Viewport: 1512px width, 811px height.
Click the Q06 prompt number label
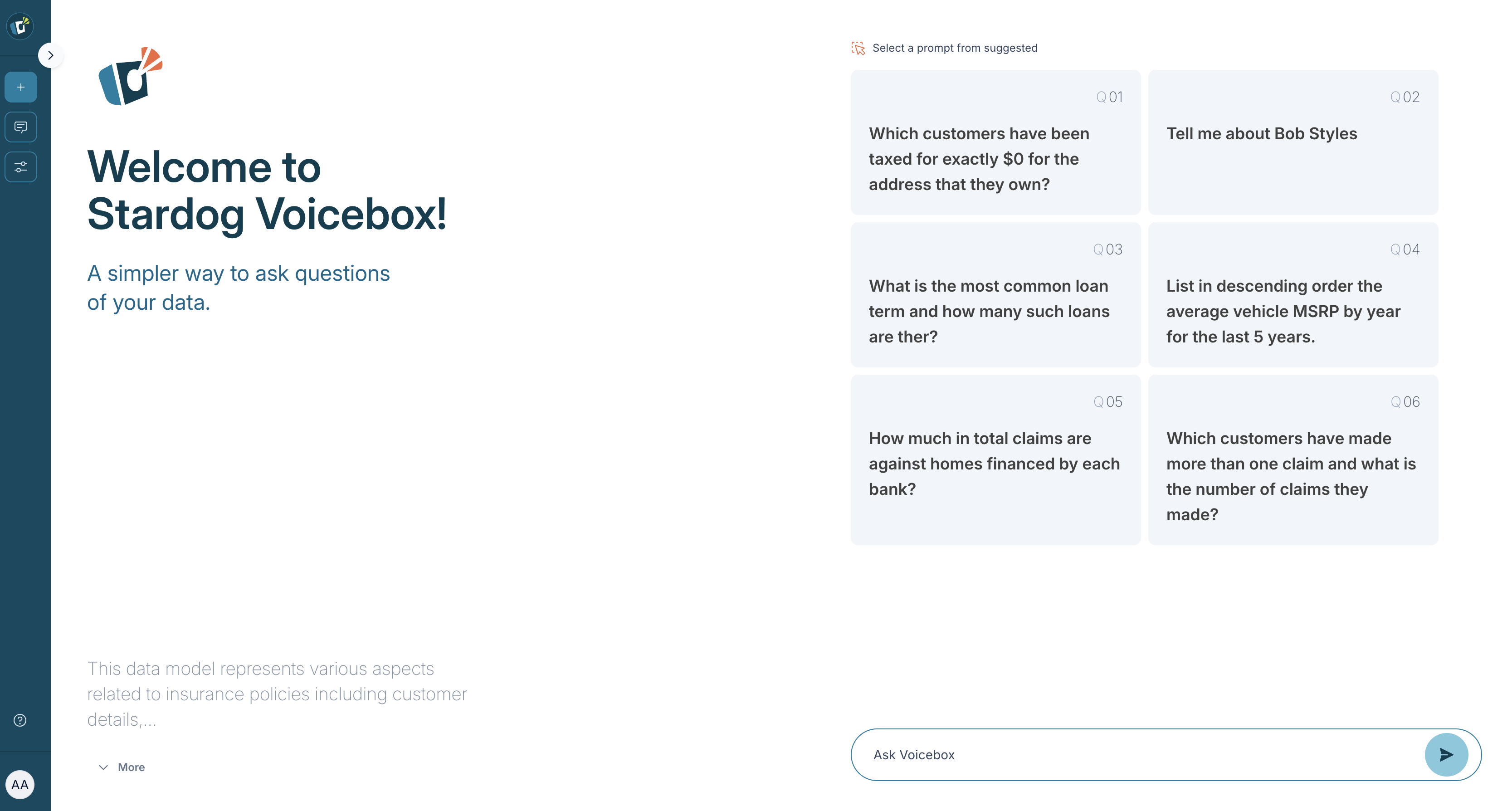point(1405,402)
